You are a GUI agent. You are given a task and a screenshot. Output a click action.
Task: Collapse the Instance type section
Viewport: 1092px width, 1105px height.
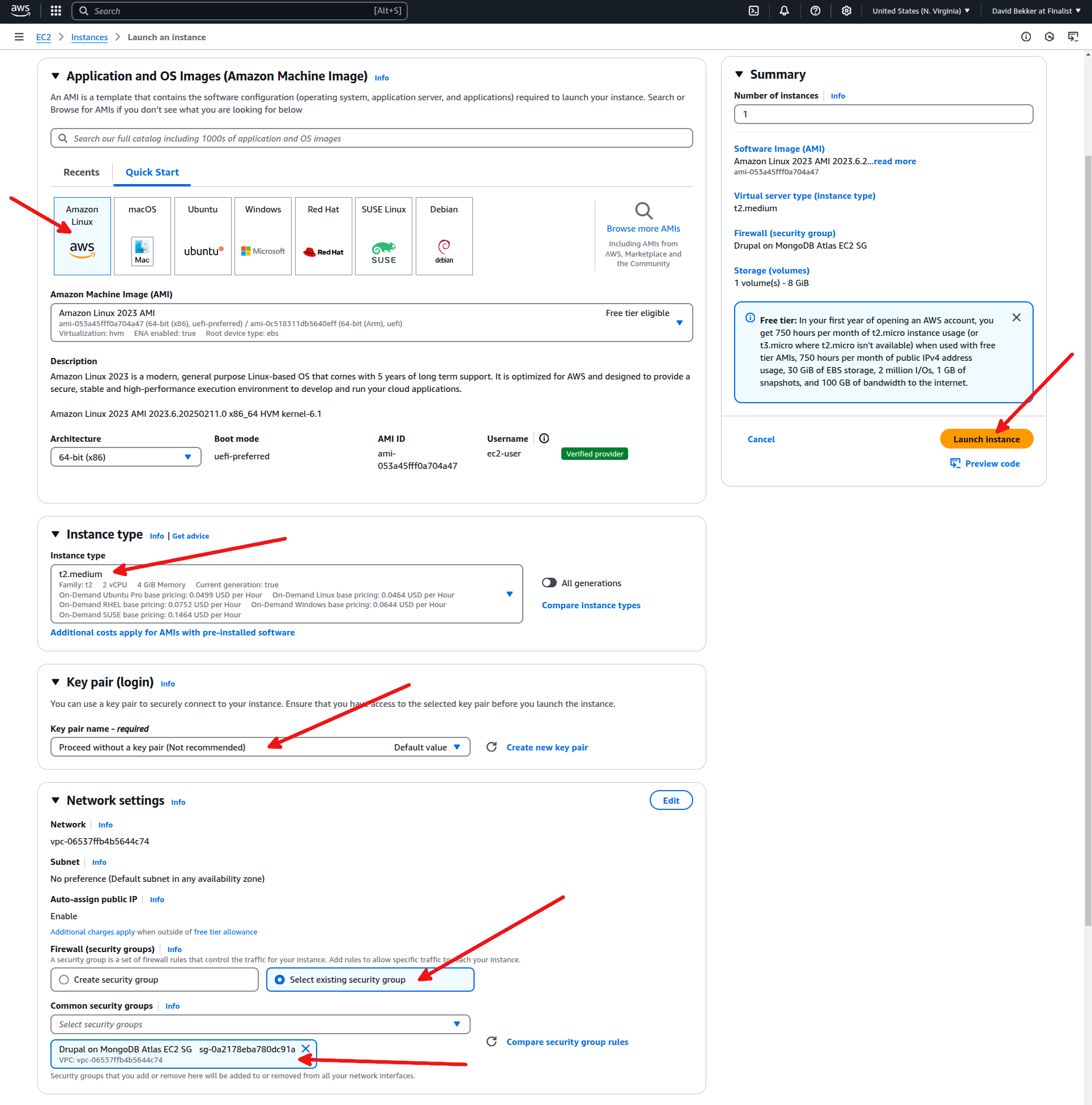[56, 534]
